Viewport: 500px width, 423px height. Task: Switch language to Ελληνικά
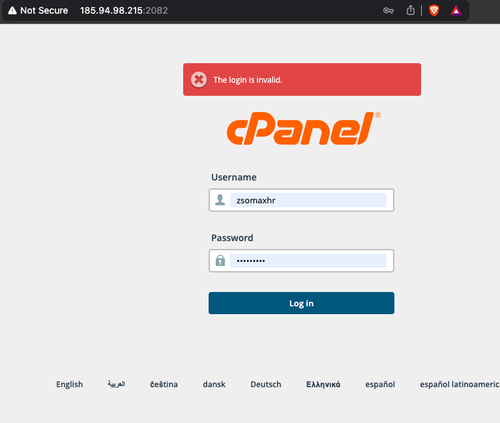[x=323, y=384]
